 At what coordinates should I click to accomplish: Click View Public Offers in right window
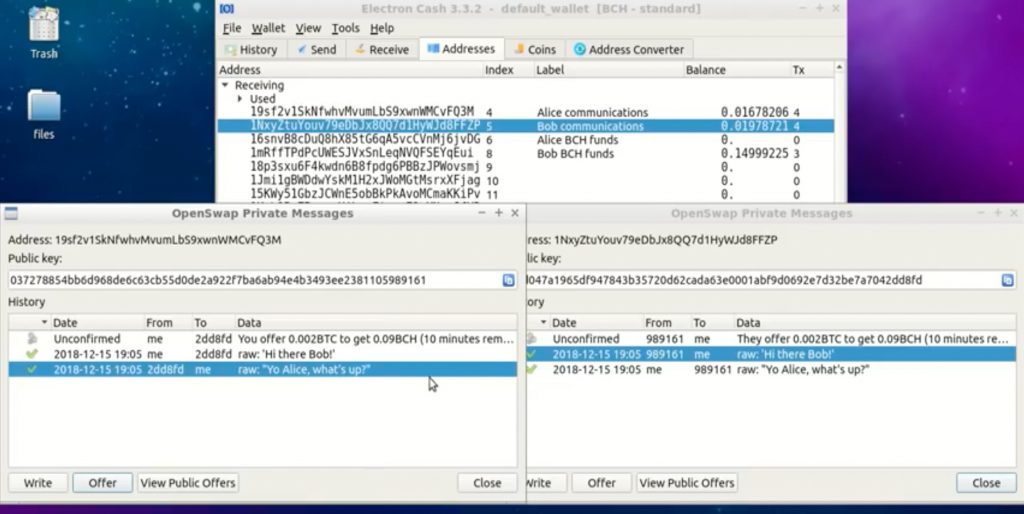pos(687,483)
